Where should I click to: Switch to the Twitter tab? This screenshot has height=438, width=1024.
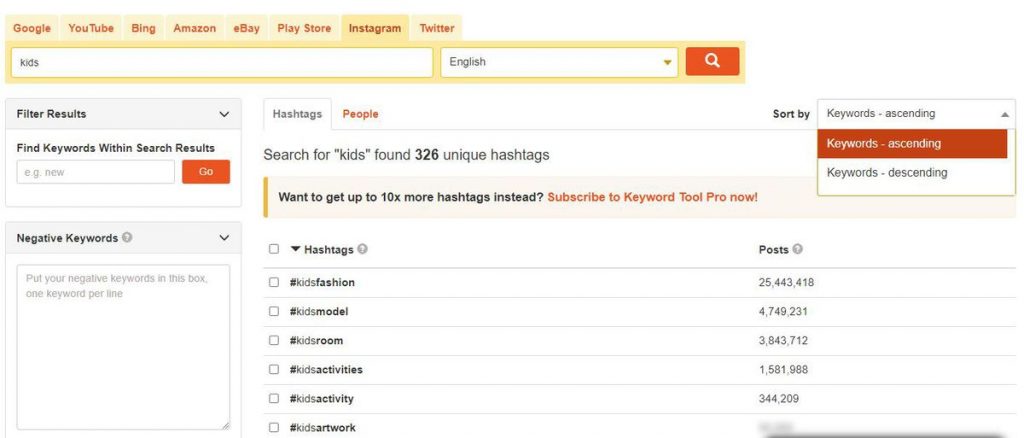pyautogui.click(x=437, y=28)
